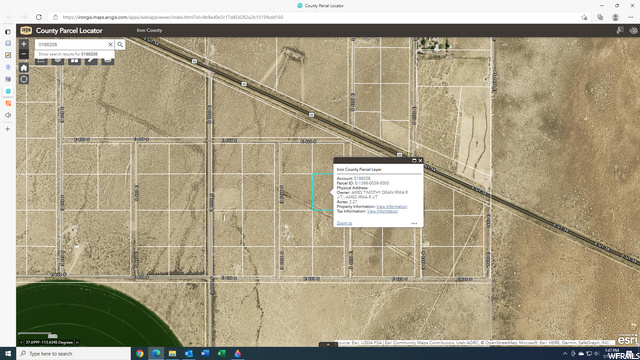The height and width of the screenshot is (360, 640).
Task: Open the print widget
Action: [x=107, y=61]
